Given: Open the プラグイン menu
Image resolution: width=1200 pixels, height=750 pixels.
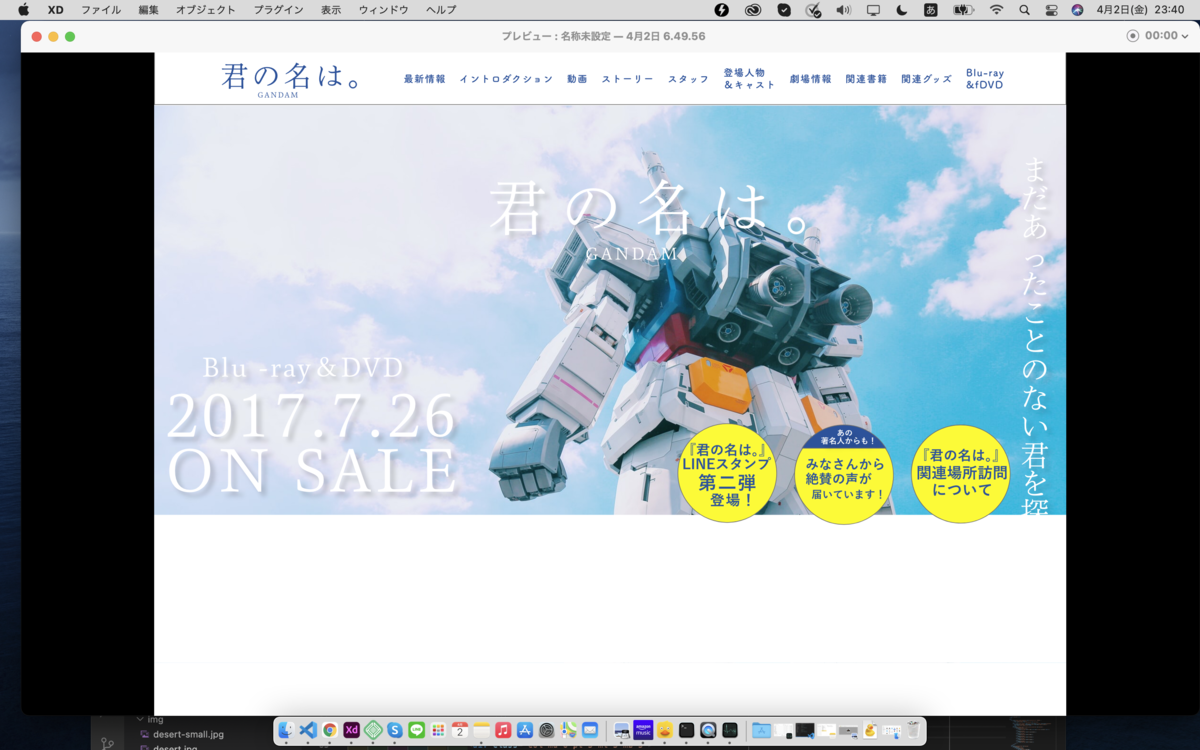Looking at the screenshot, I should [279, 9].
